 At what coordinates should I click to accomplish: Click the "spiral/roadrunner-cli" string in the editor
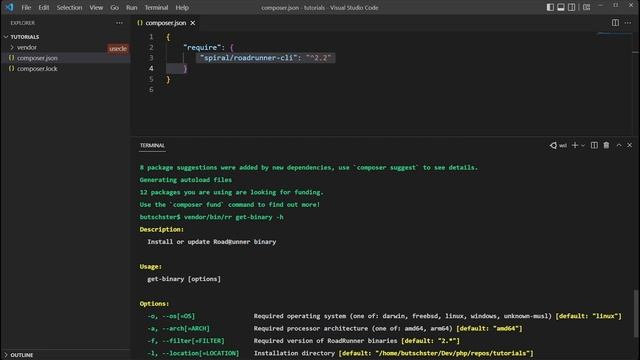(249, 58)
